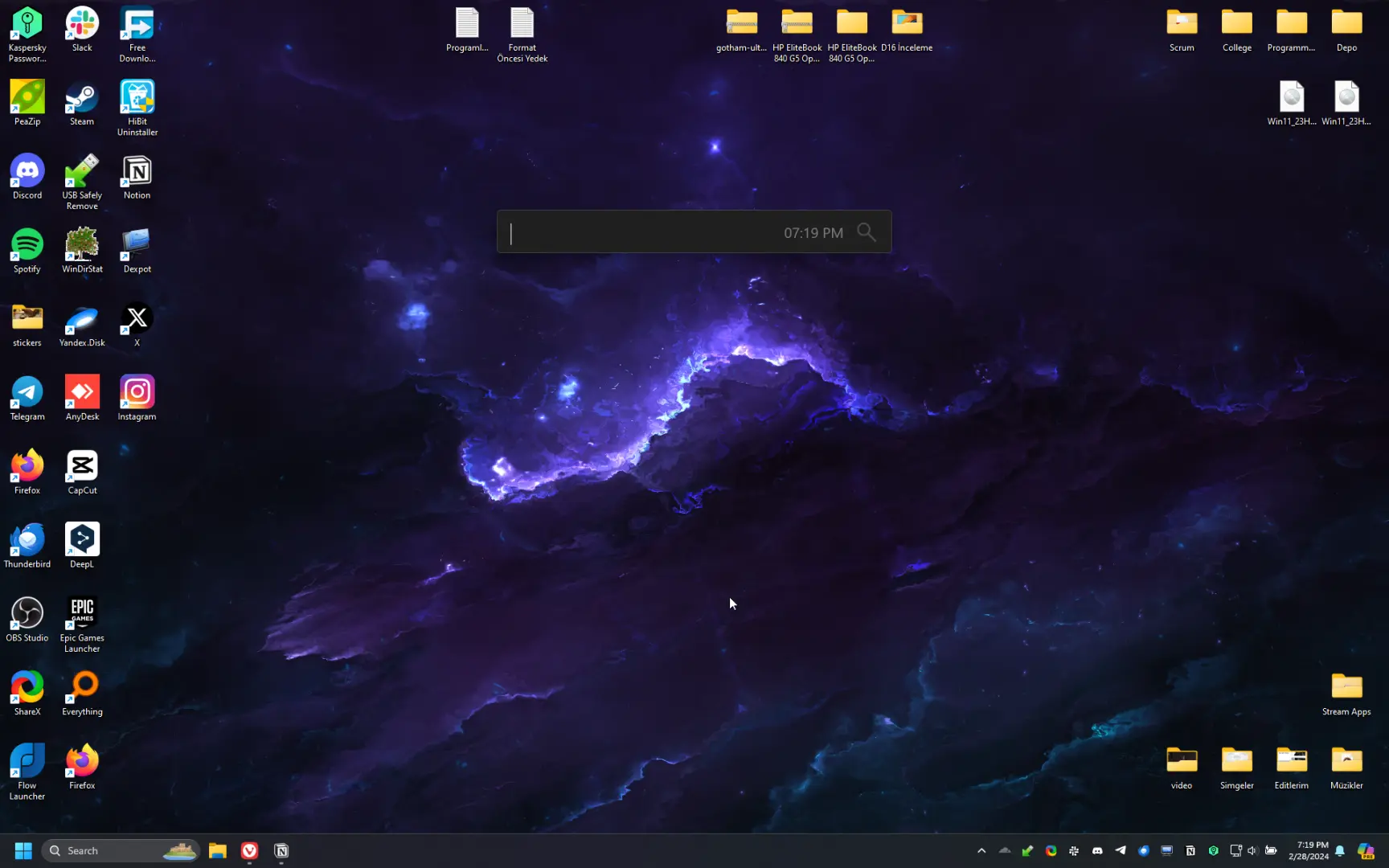The height and width of the screenshot is (868, 1389).
Task: Open File Explorer from the taskbar
Action: [x=218, y=850]
